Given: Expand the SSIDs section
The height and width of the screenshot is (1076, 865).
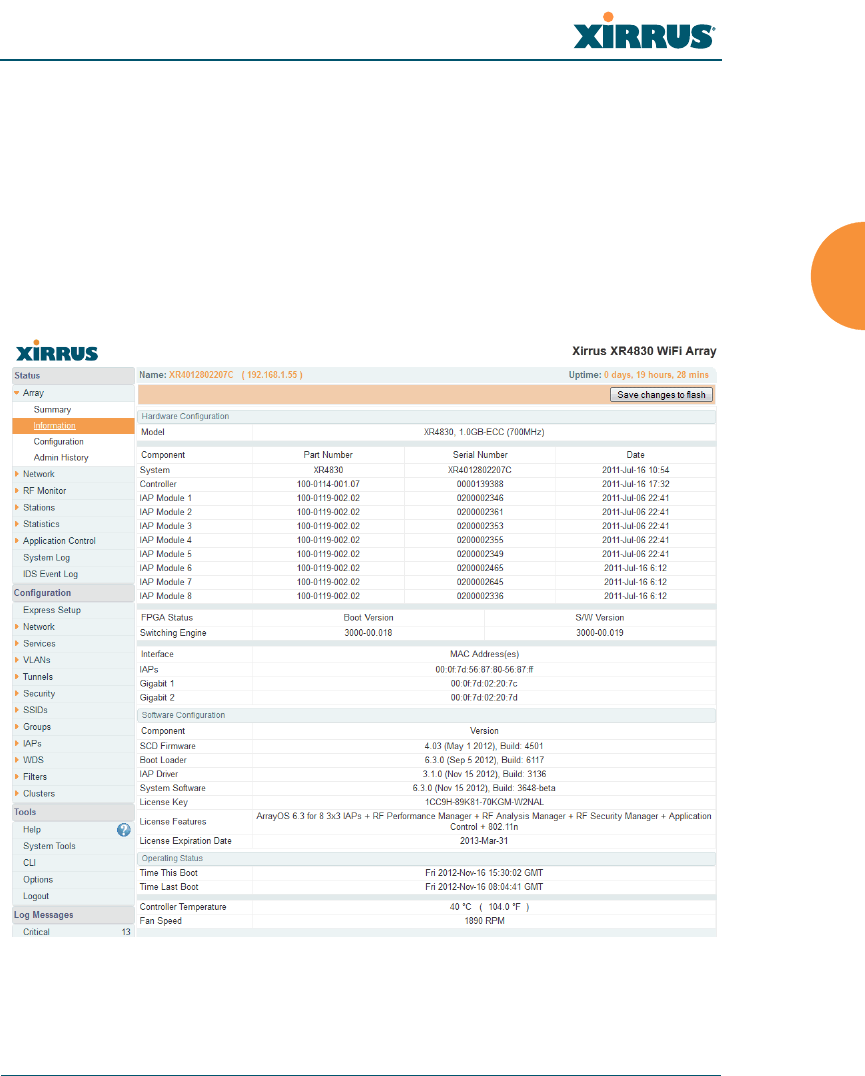Looking at the screenshot, I should [x=16, y=710].
